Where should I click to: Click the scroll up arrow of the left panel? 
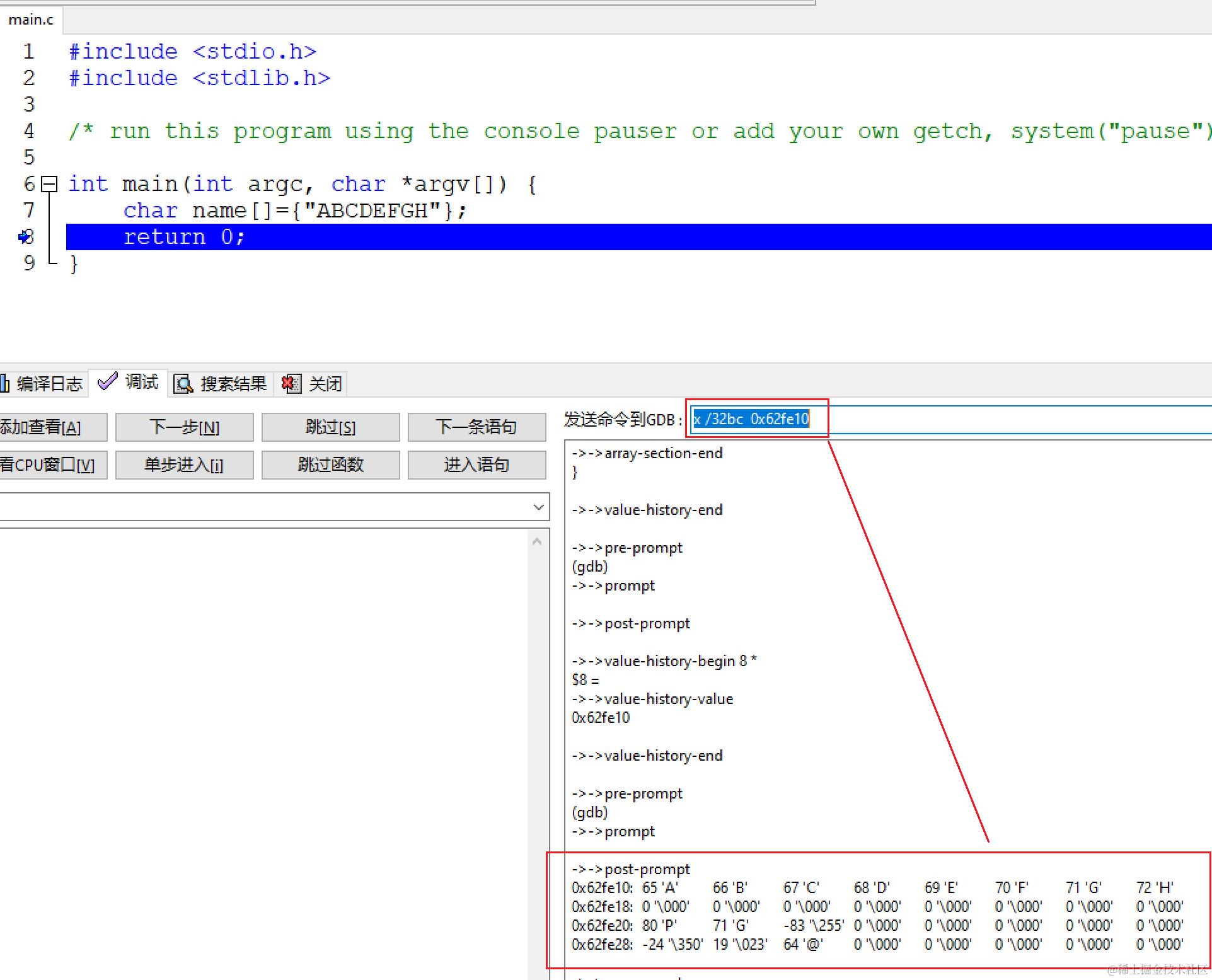(x=537, y=541)
